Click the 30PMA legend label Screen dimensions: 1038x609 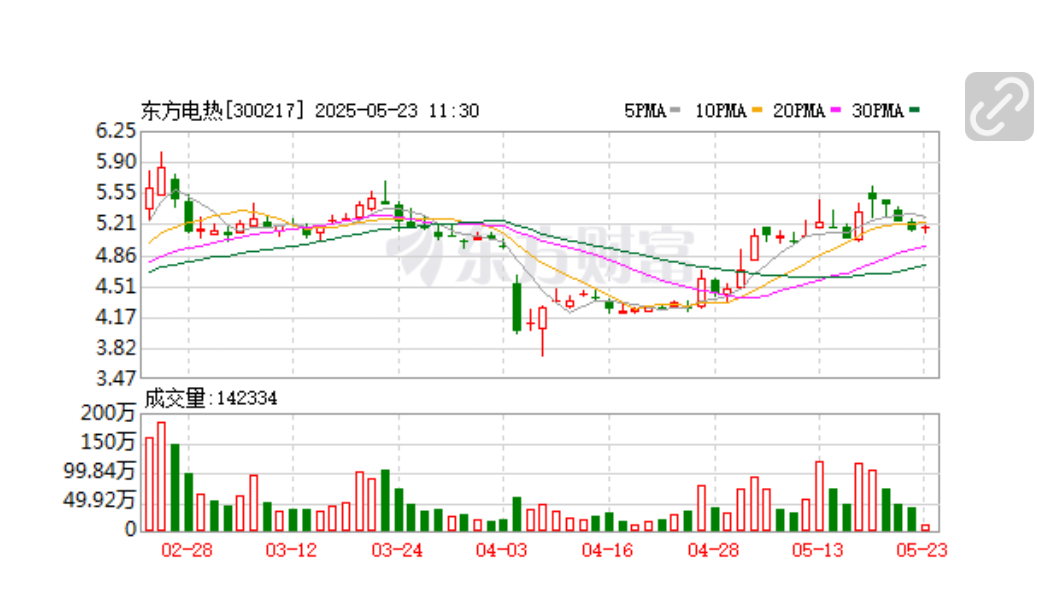click(877, 111)
